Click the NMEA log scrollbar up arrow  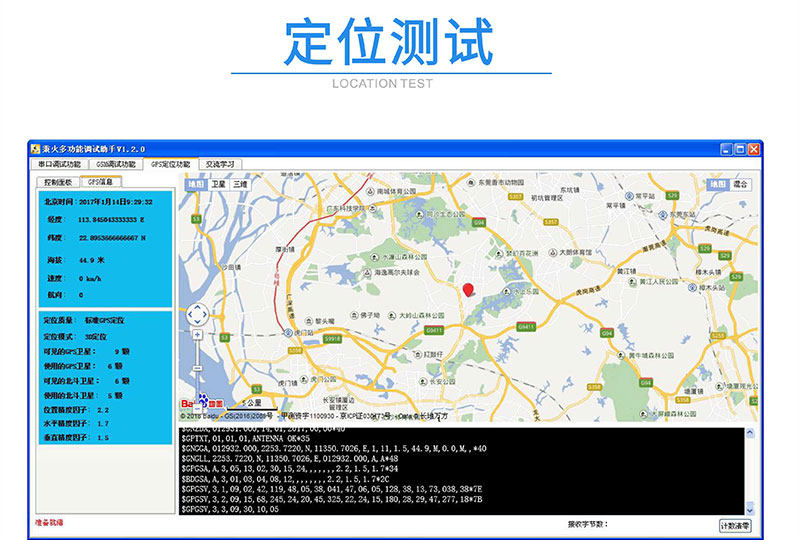tap(750, 433)
